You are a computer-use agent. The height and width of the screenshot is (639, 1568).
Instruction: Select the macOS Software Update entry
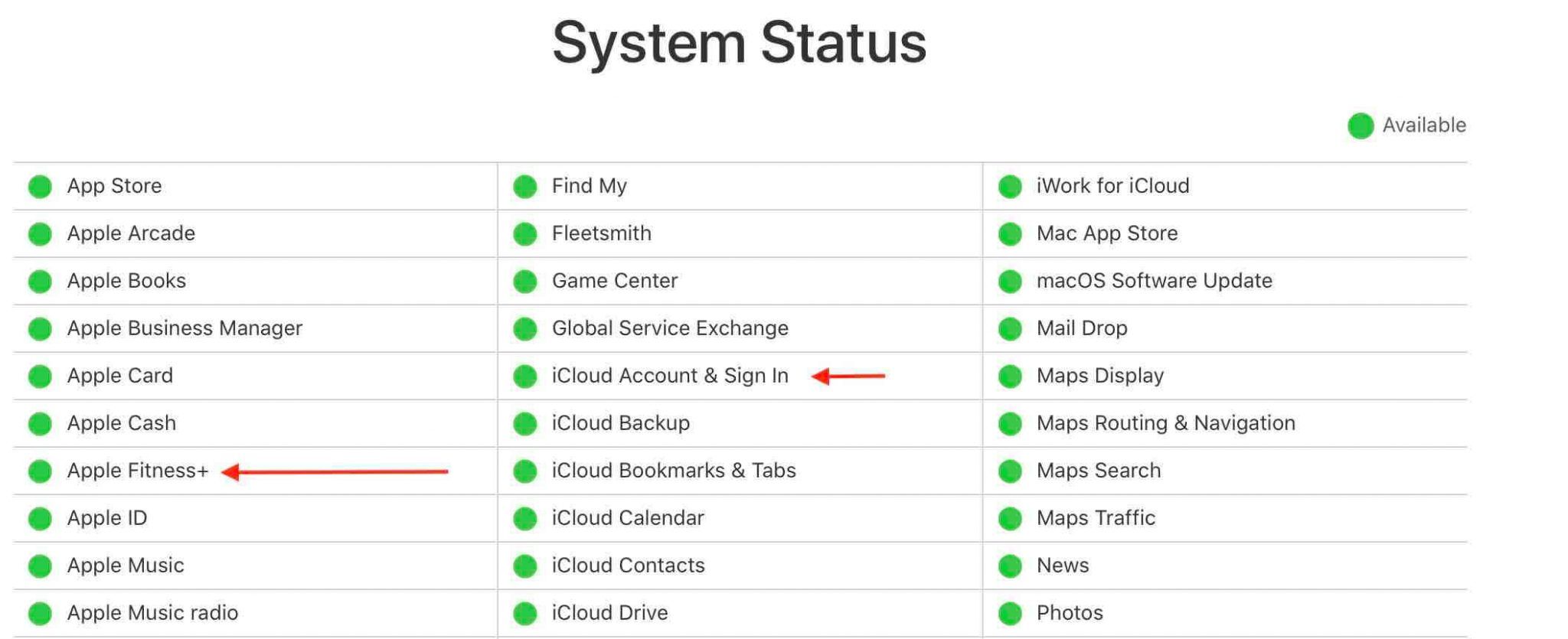(x=1154, y=281)
